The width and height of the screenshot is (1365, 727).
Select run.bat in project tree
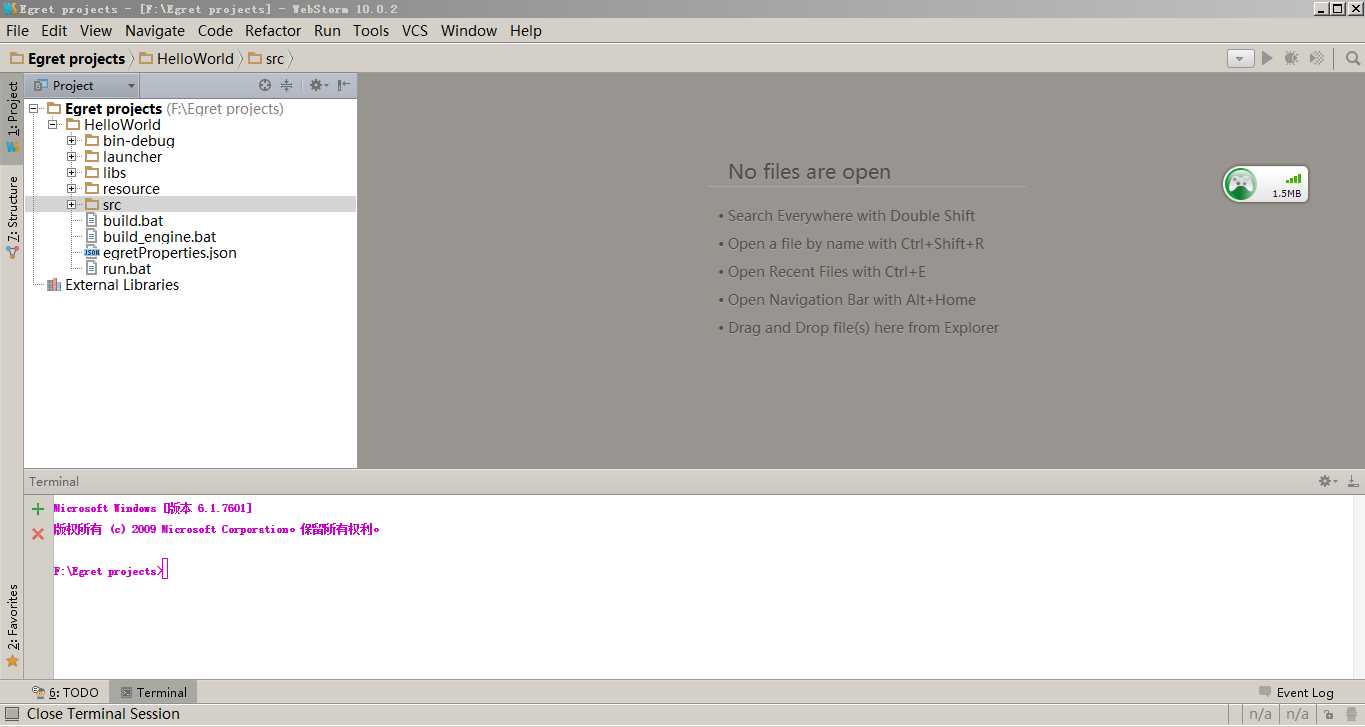coord(127,269)
